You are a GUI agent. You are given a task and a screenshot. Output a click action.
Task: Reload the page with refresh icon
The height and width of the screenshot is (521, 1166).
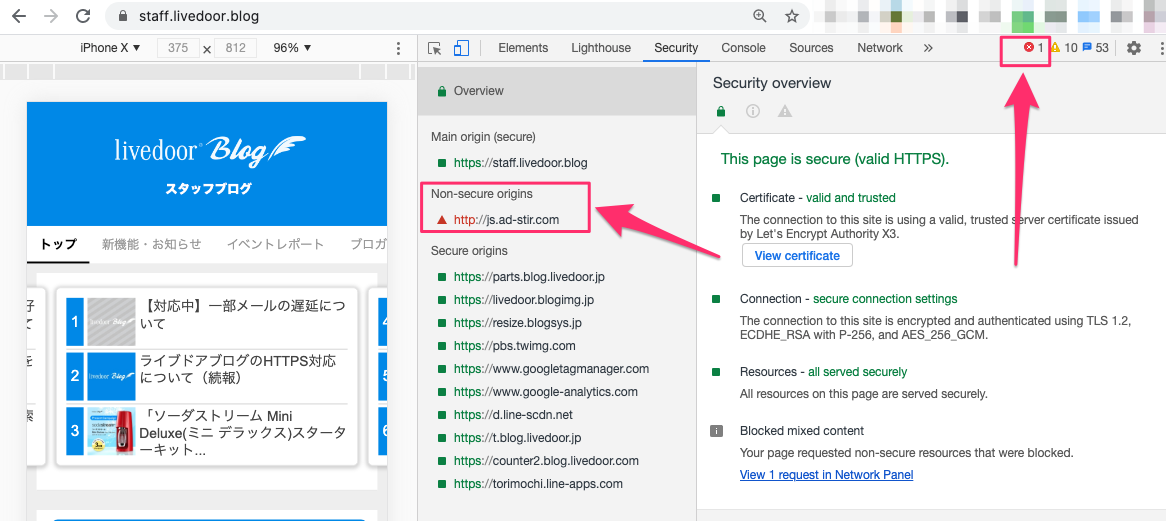tap(83, 16)
